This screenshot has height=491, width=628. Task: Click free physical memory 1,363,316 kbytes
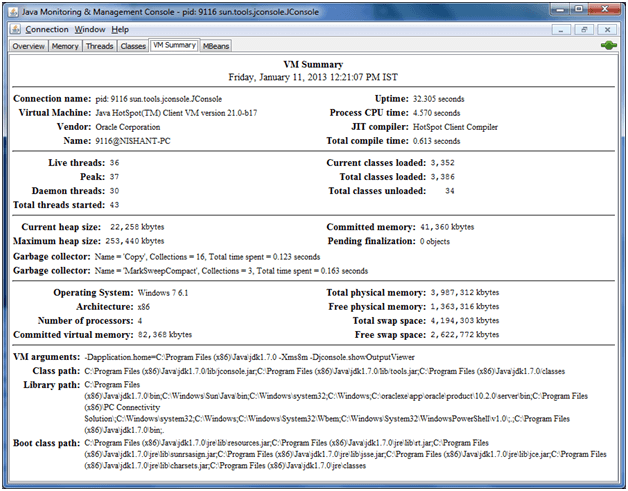(465, 307)
